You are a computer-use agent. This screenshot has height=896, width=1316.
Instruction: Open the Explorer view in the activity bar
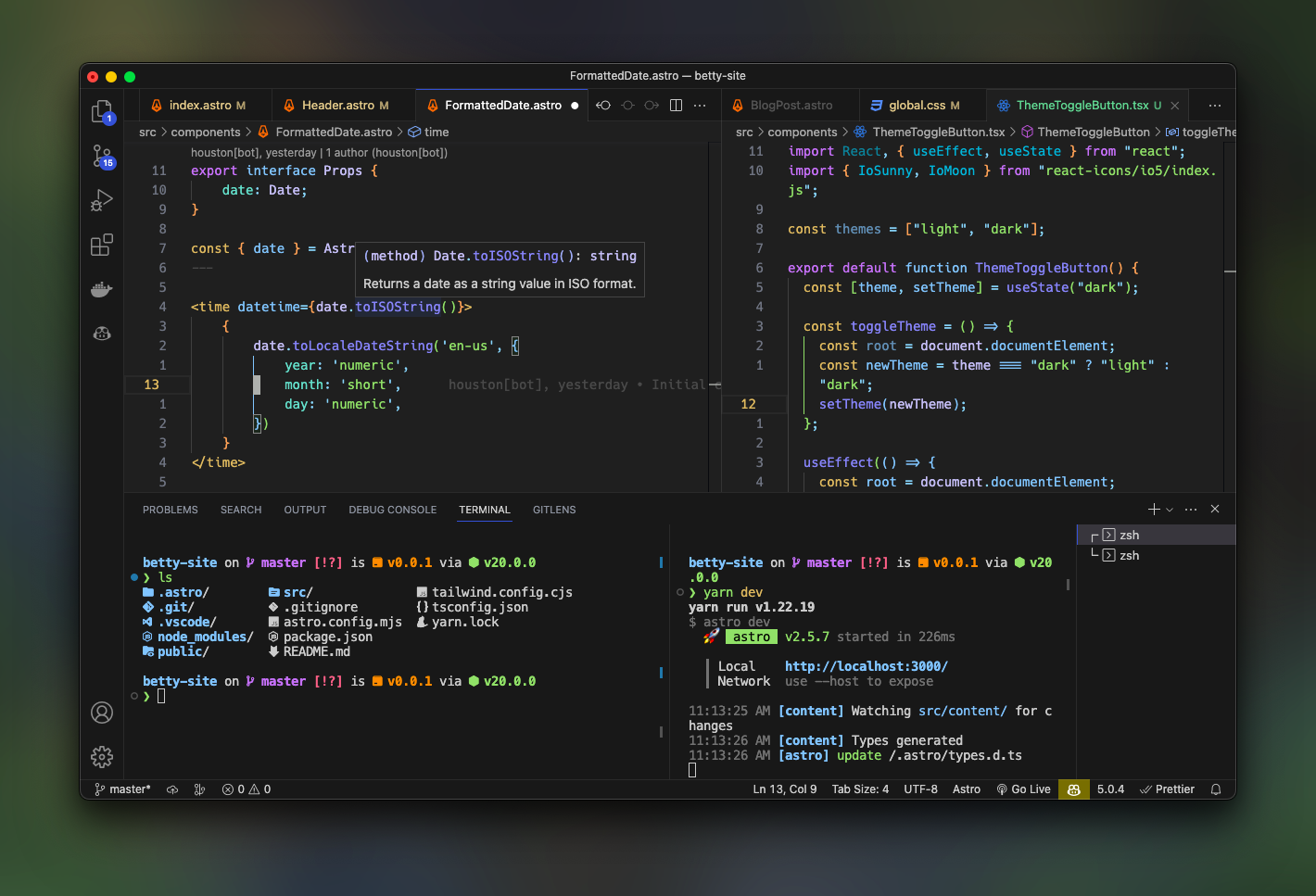click(x=102, y=112)
